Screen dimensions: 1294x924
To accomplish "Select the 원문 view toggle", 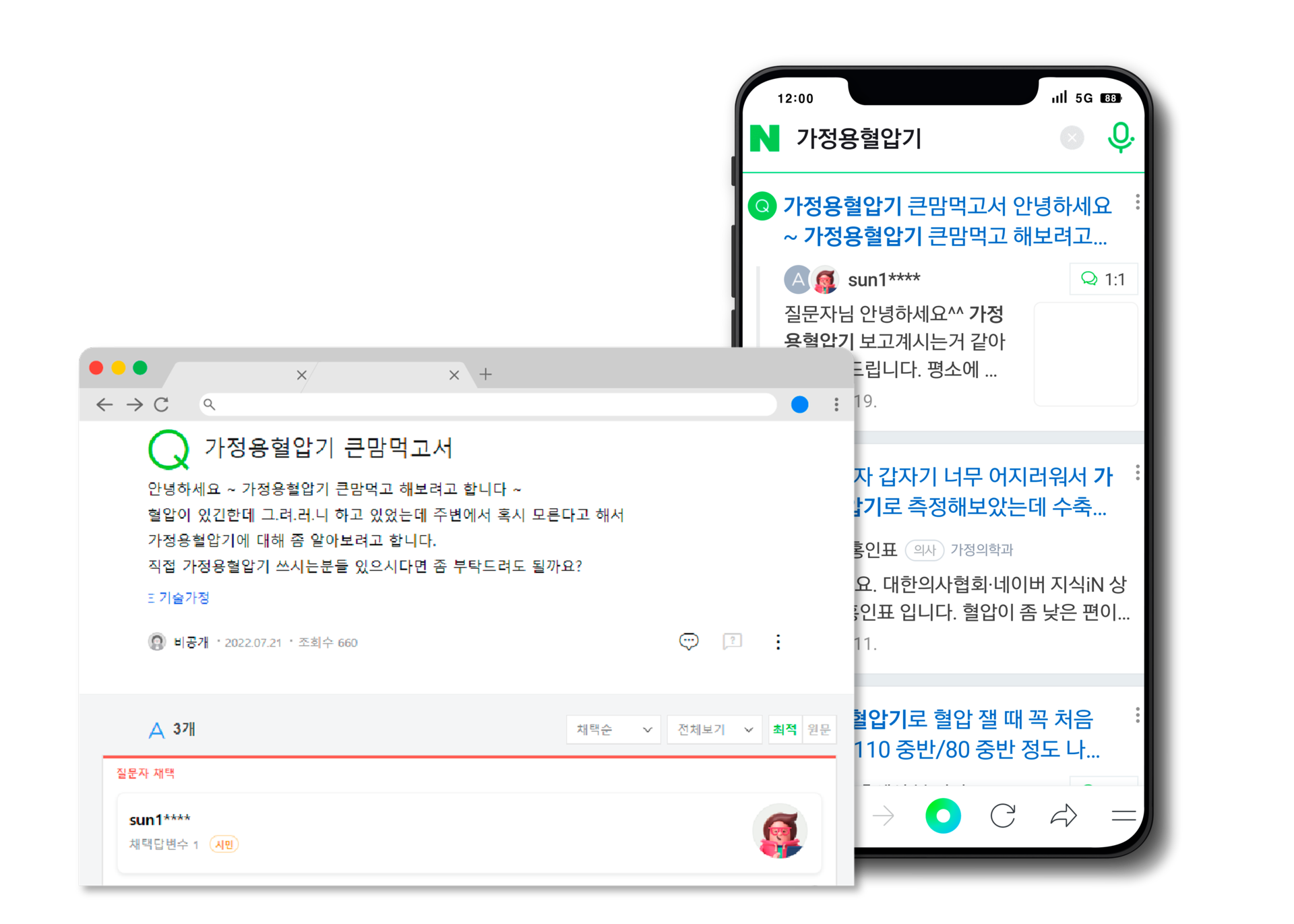I will (819, 729).
